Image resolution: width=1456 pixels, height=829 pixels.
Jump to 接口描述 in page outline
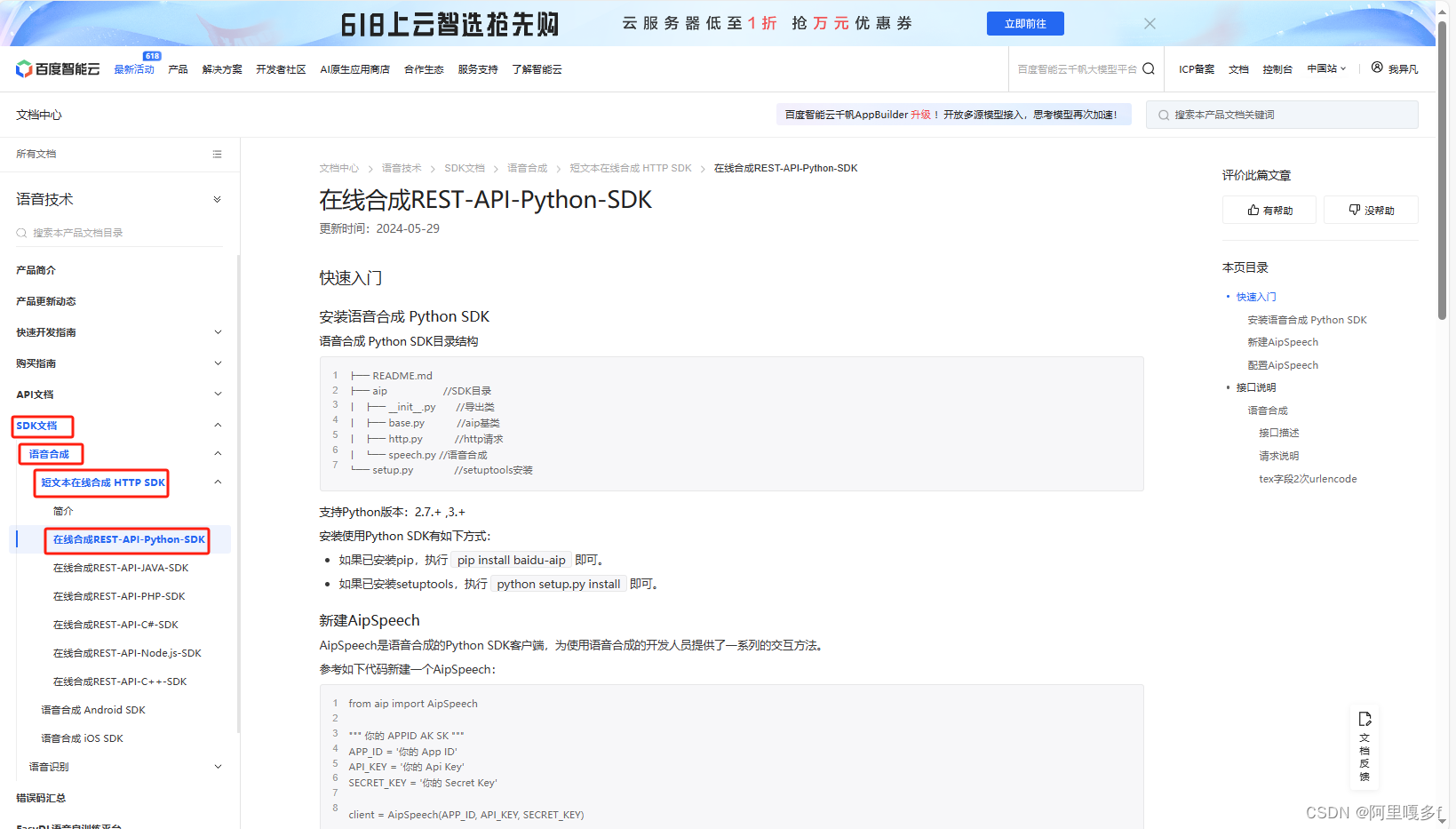click(1279, 433)
